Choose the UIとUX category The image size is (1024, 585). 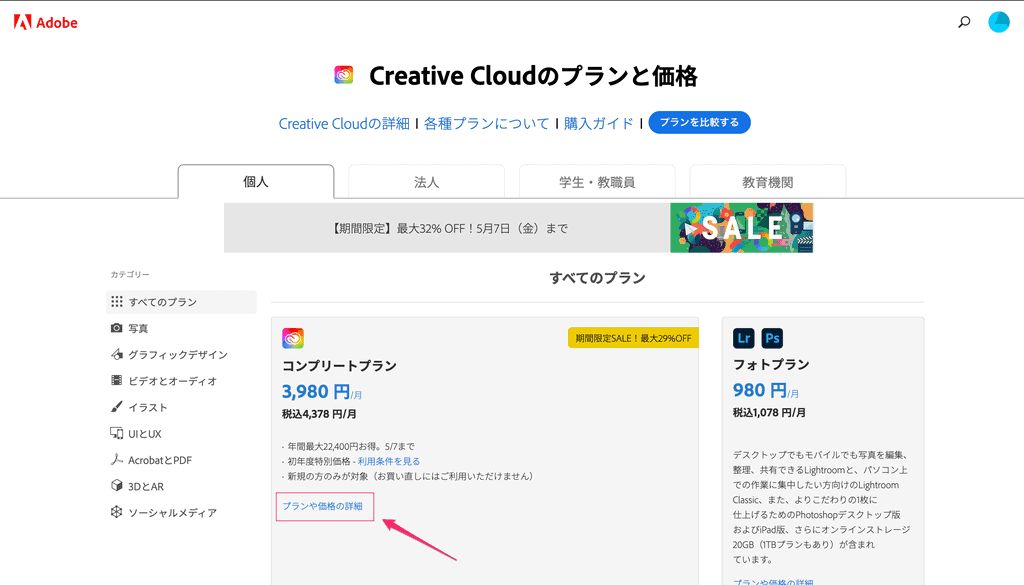pyautogui.click(x=144, y=434)
